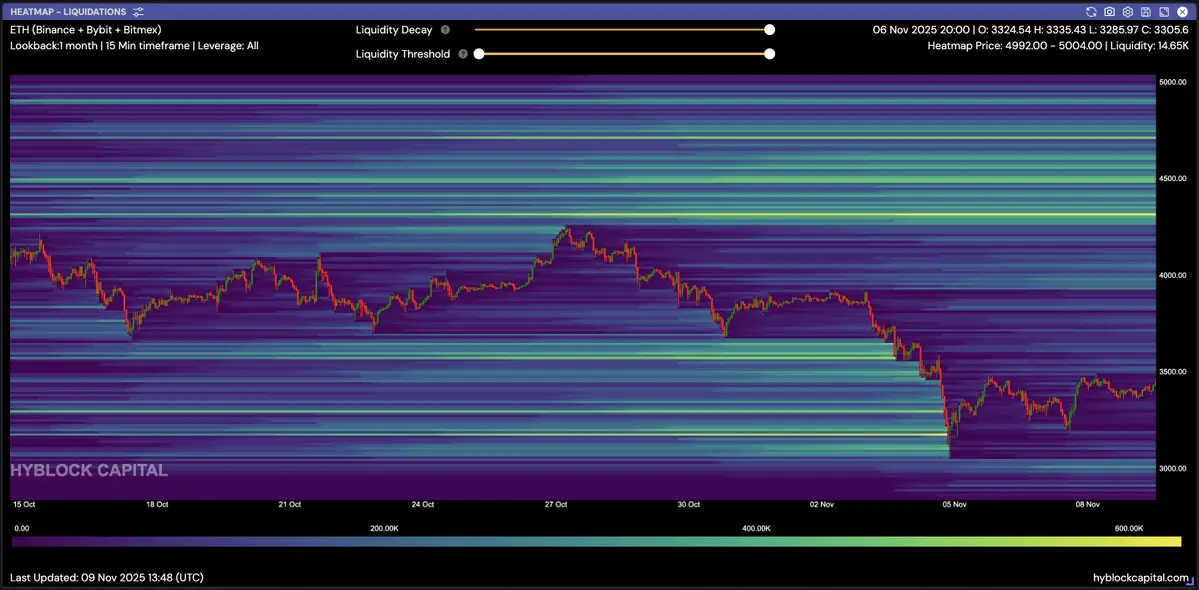The image size is (1199, 590).
Task: Open the filter sliders icon beside title
Action: (138, 11)
